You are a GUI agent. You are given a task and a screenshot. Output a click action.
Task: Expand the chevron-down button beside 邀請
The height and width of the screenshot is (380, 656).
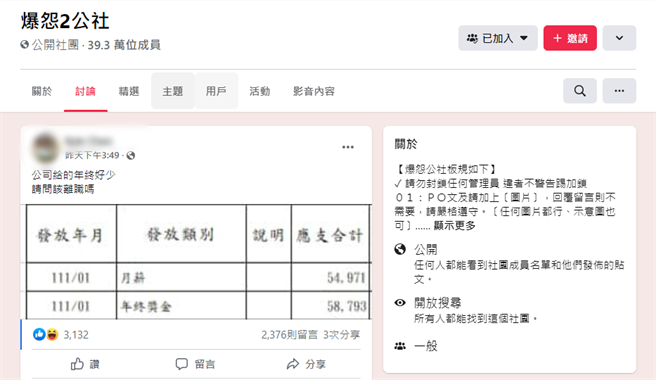coord(619,38)
